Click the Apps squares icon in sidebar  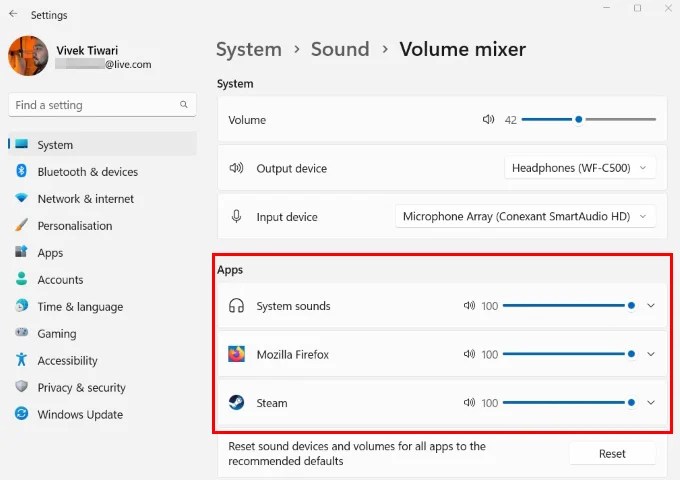point(21,251)
